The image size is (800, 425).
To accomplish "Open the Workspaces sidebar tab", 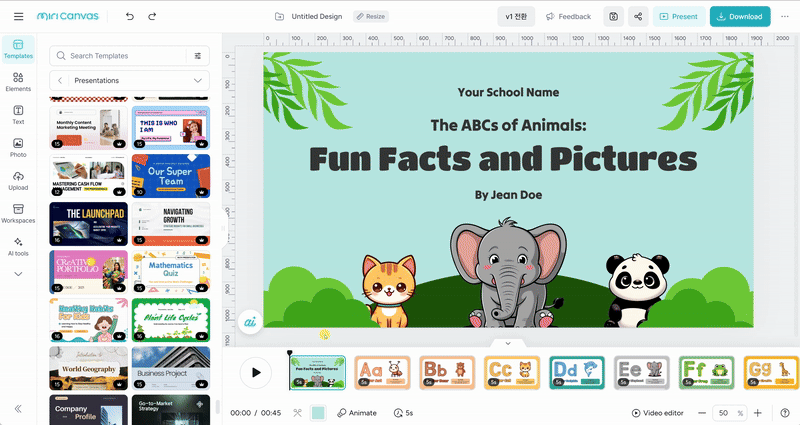I will click(18, 213).
